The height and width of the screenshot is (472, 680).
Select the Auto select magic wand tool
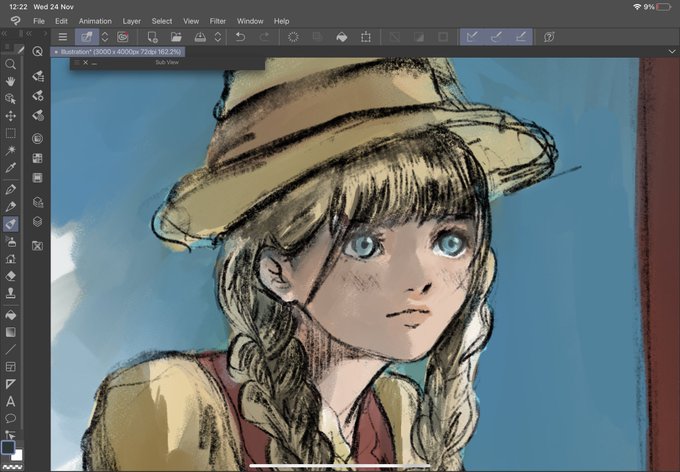point(10,151)
